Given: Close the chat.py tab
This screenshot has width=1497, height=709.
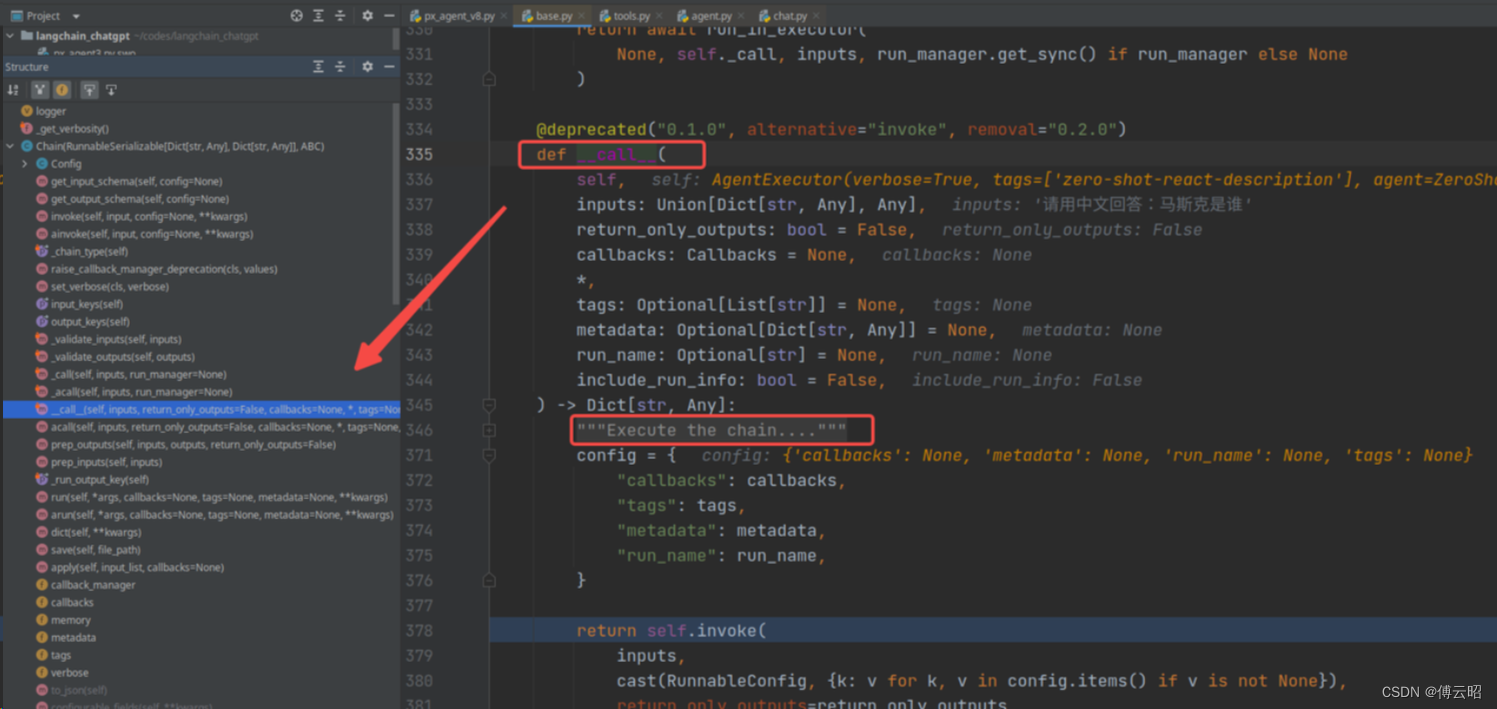Looking at the screenshot, I should [816, 16].
